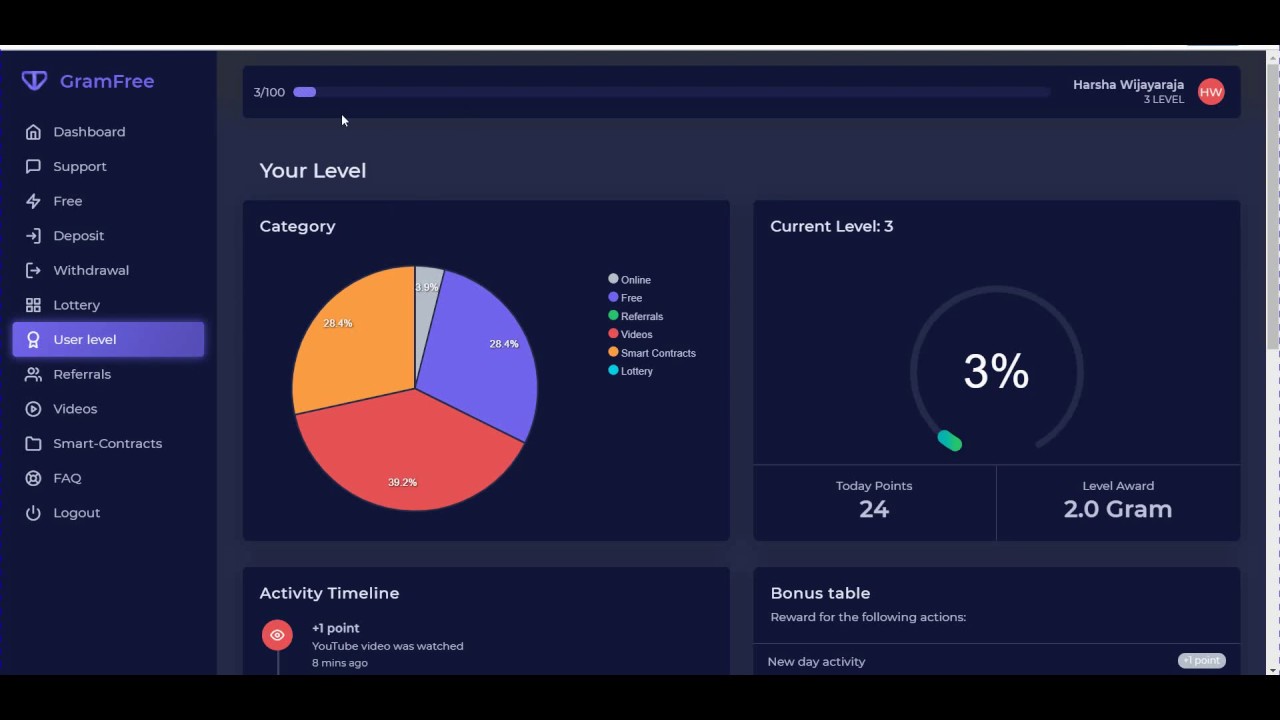This screenshot has width=1280, height=720.
Task: Click the New day activity row text
Action: point(816,662)
